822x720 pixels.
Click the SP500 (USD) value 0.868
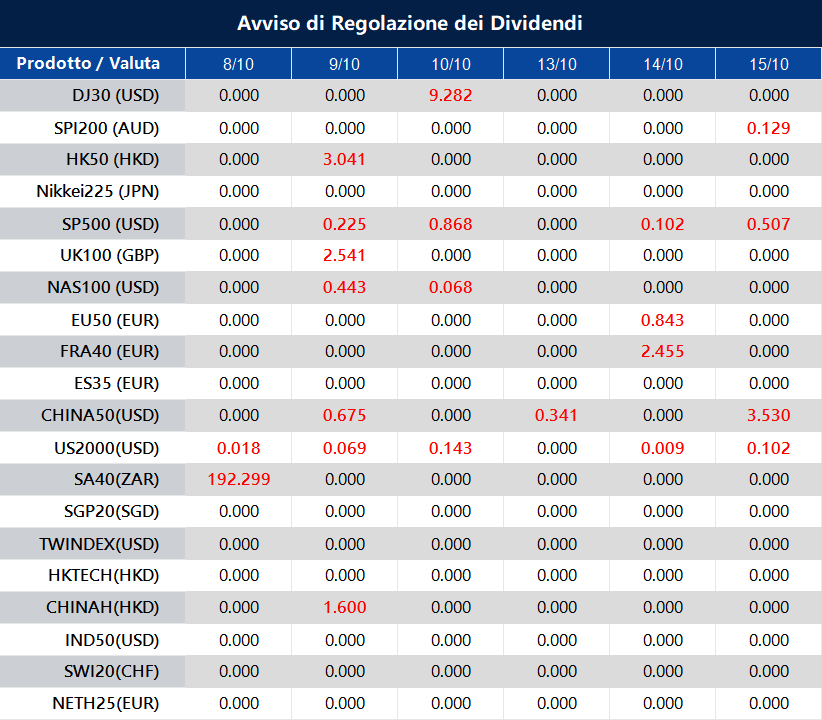pos(451,224)
